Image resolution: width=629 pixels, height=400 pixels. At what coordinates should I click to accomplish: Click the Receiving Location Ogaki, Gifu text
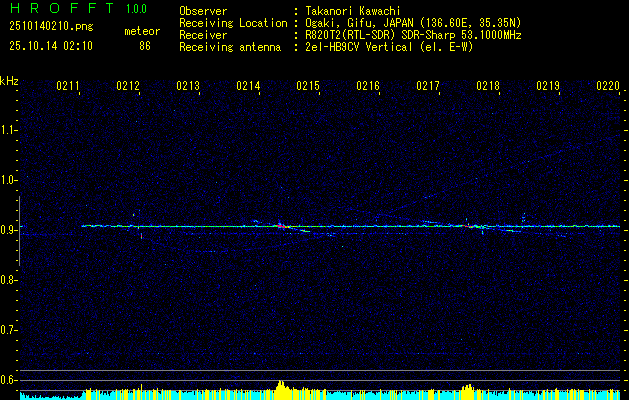(413, 23)
